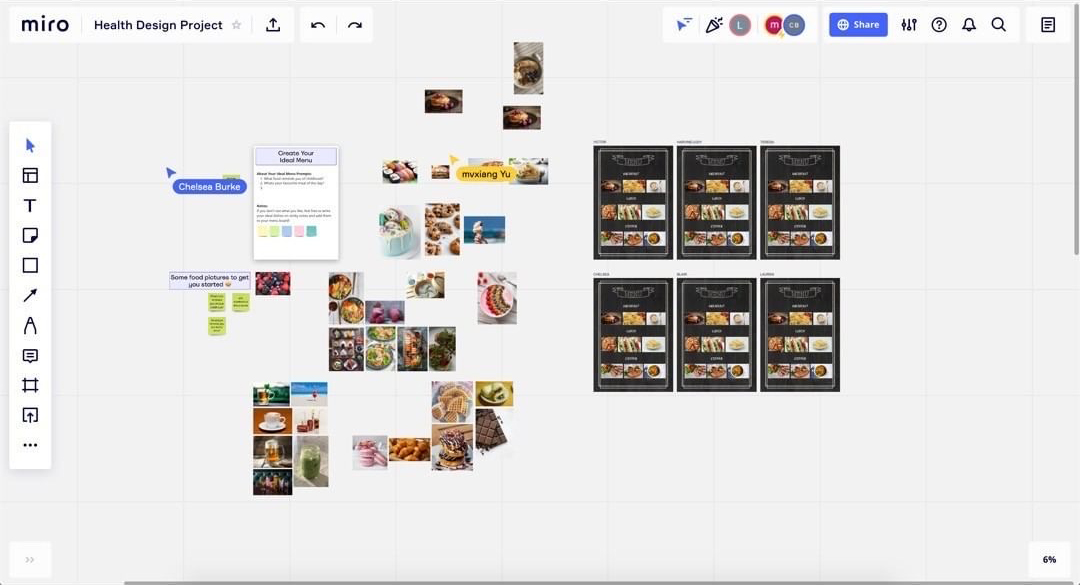
Task: Select the Create Your Ideal Menu card
Action: 296,203
